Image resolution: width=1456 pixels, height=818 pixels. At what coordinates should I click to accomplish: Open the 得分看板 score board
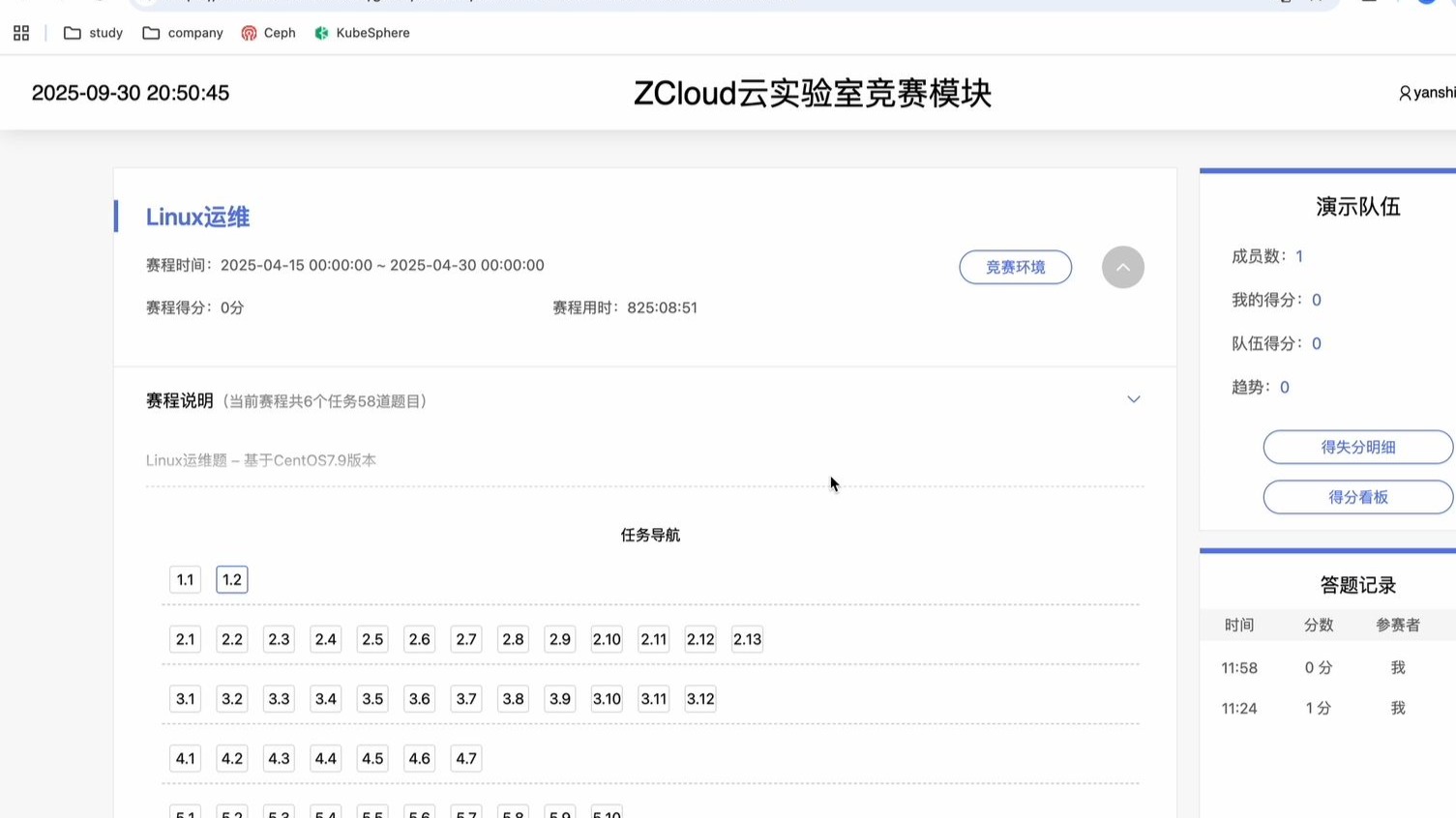tap(1357, 496)
